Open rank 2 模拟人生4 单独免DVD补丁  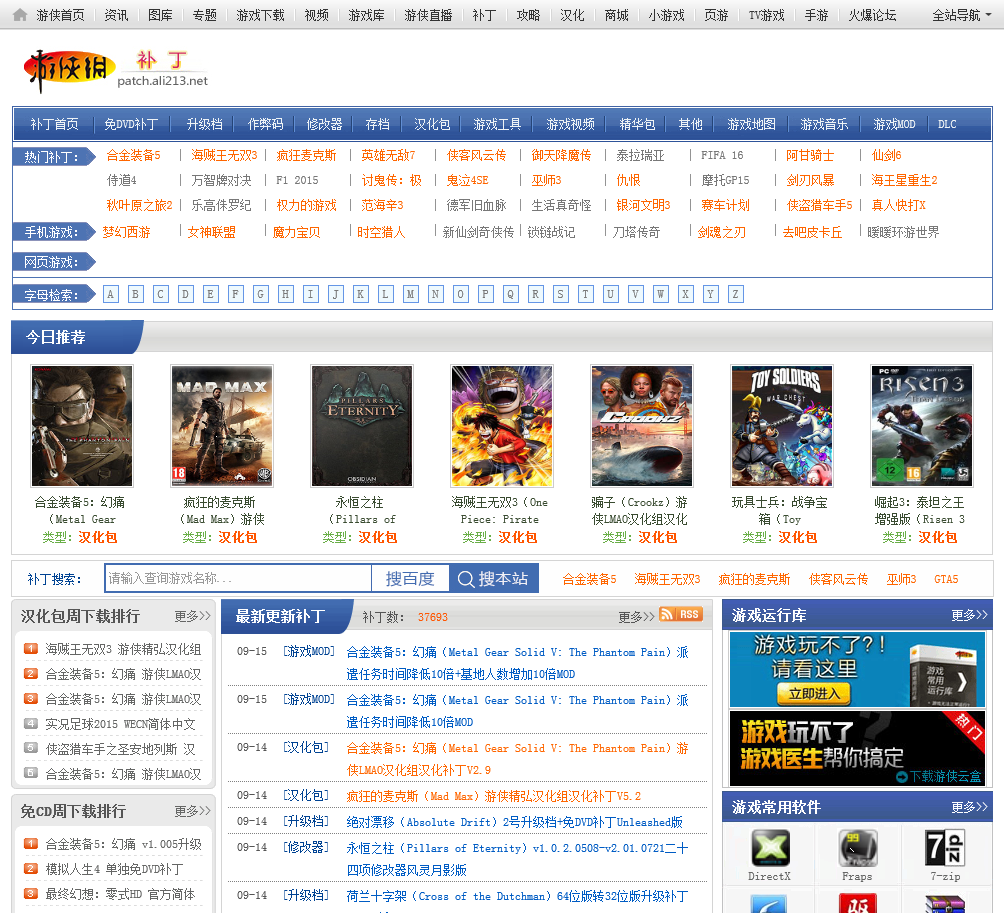pyautogui.click(x=114, y=869)
